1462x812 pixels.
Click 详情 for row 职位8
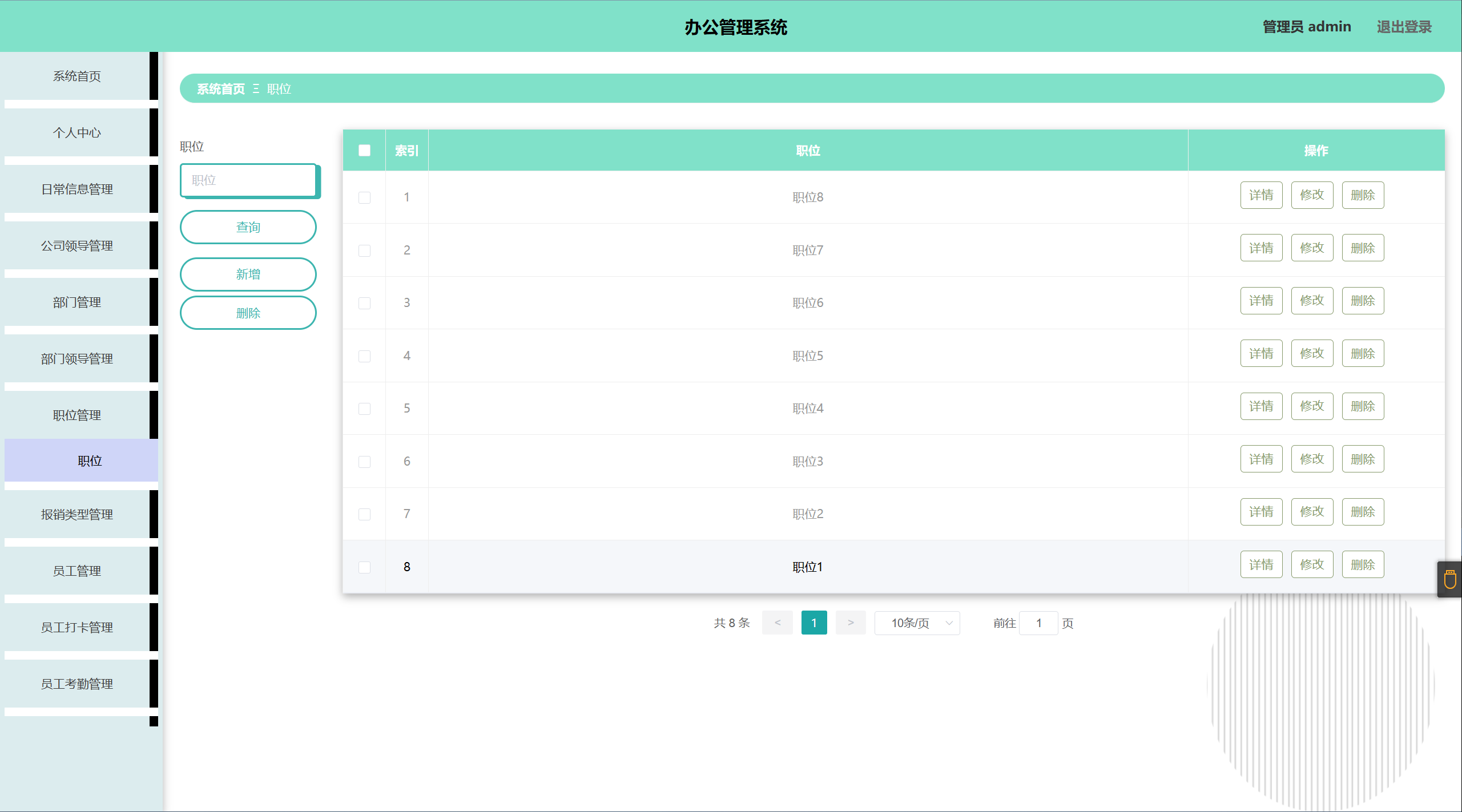click(1261, 195)
